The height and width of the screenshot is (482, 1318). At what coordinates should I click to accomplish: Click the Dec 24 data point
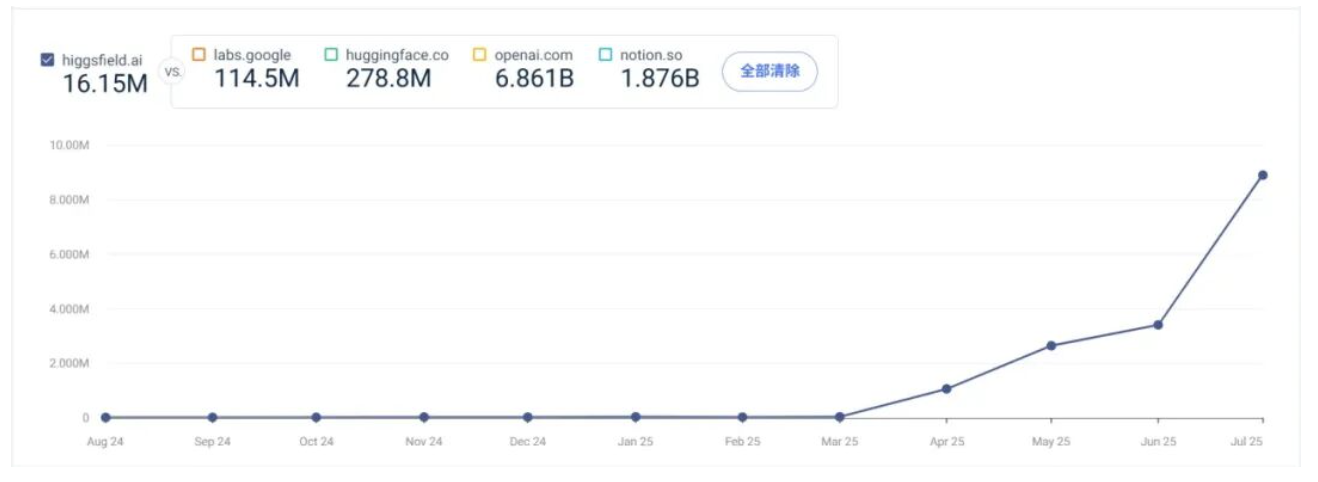coord(527,417)
